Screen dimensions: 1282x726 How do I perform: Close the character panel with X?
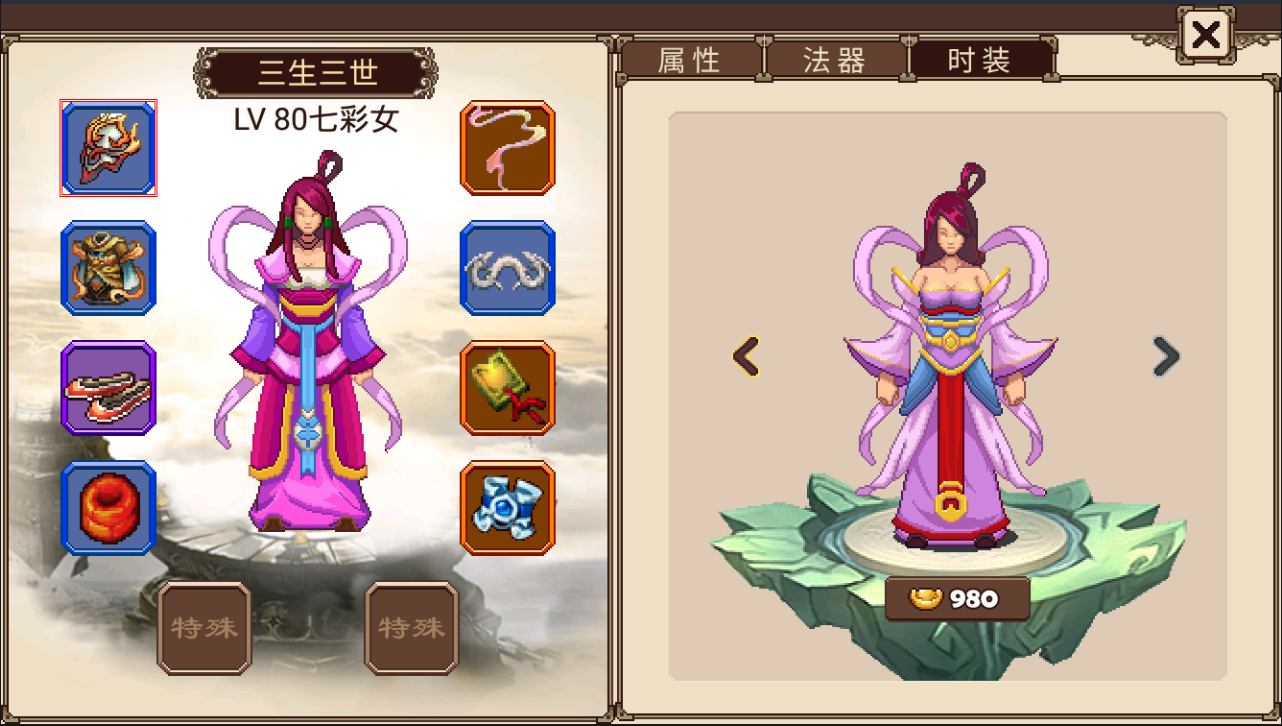click(1207, 36)
